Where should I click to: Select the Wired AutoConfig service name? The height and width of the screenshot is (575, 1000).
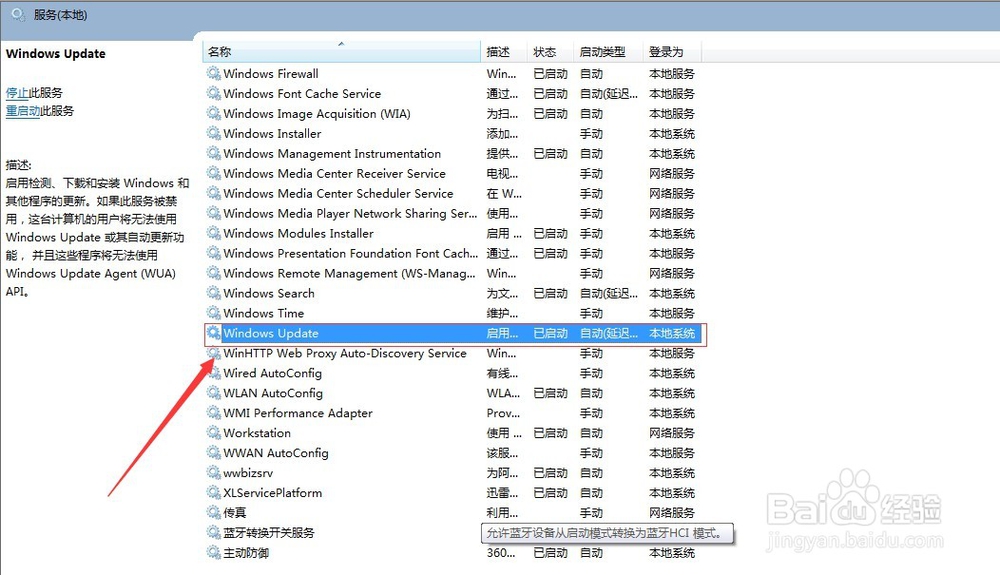pos(272,373)
